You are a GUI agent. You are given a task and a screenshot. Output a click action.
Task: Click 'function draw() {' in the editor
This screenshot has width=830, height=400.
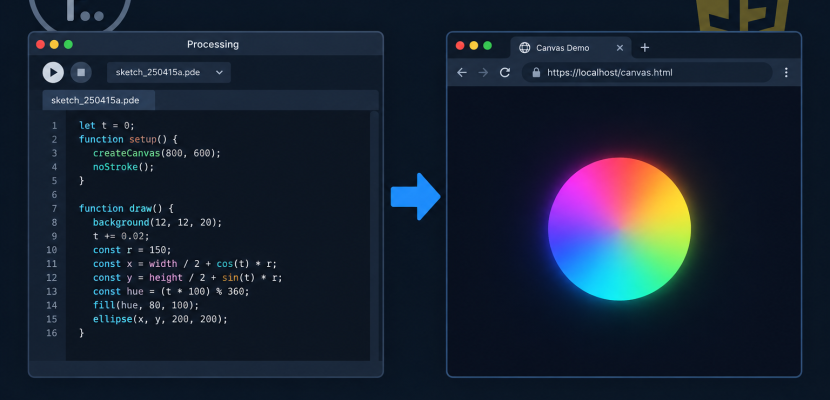[x=126, y=208]
